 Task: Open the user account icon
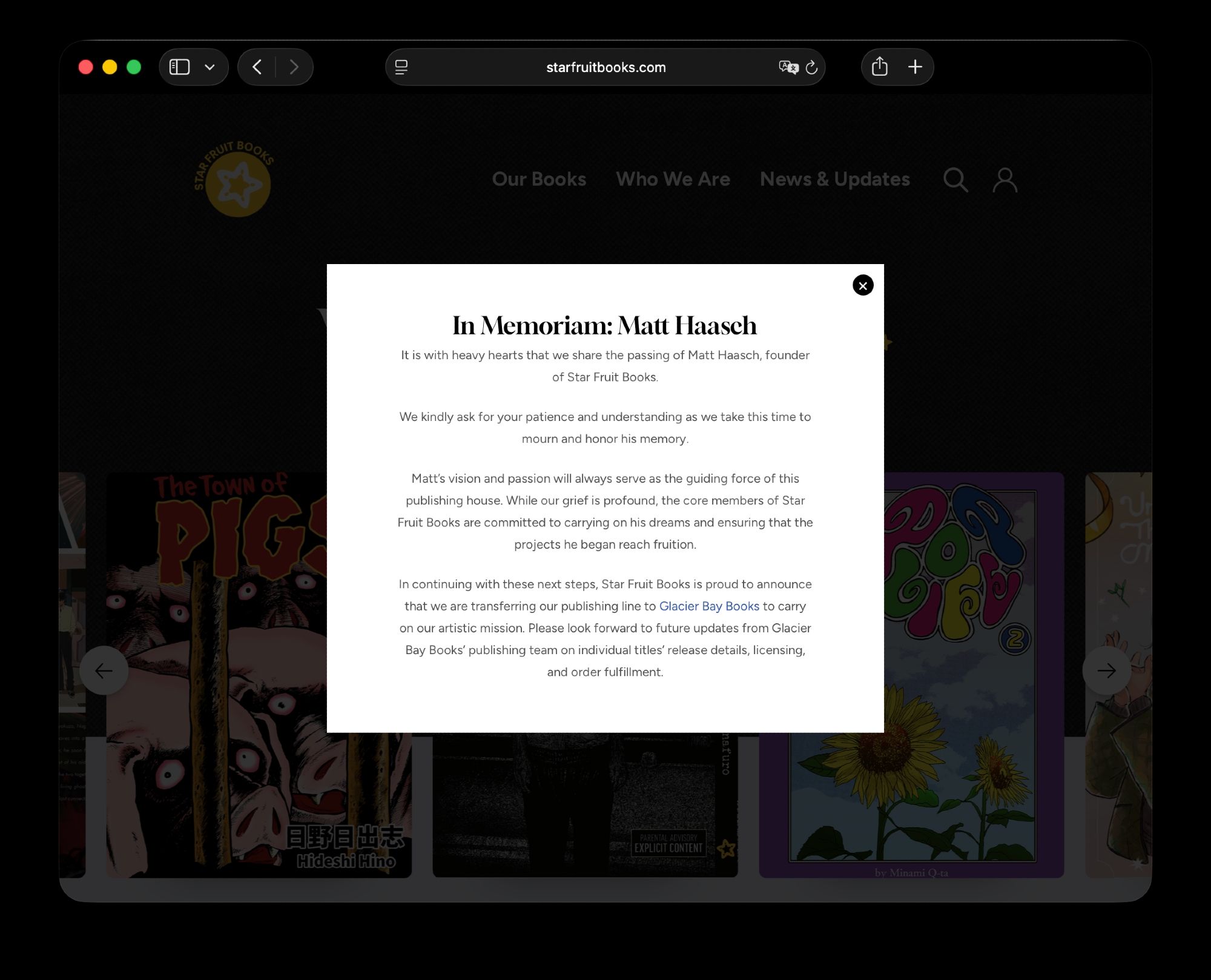[1005, 180]
